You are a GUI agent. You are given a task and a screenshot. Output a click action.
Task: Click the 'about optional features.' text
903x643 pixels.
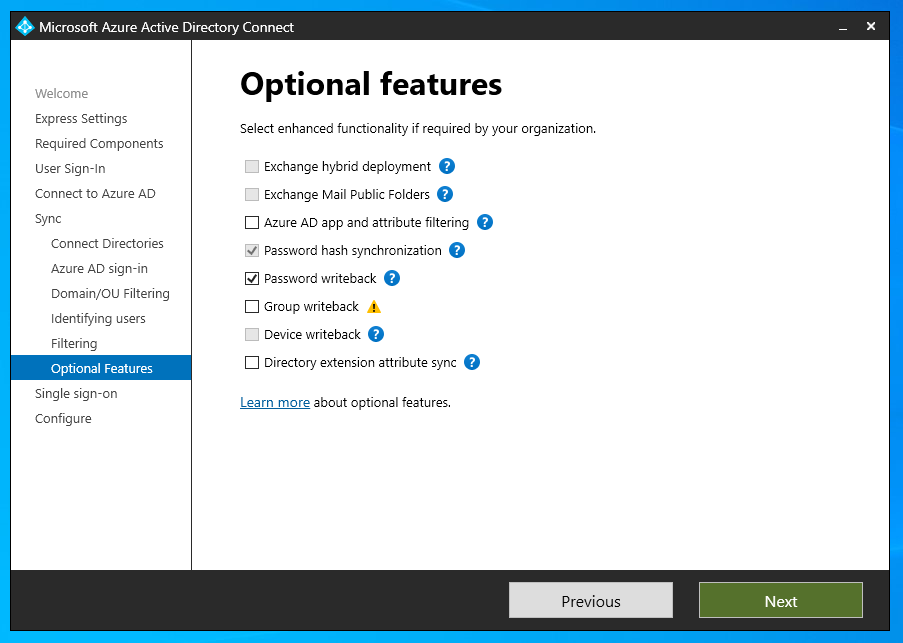(382, 402)
